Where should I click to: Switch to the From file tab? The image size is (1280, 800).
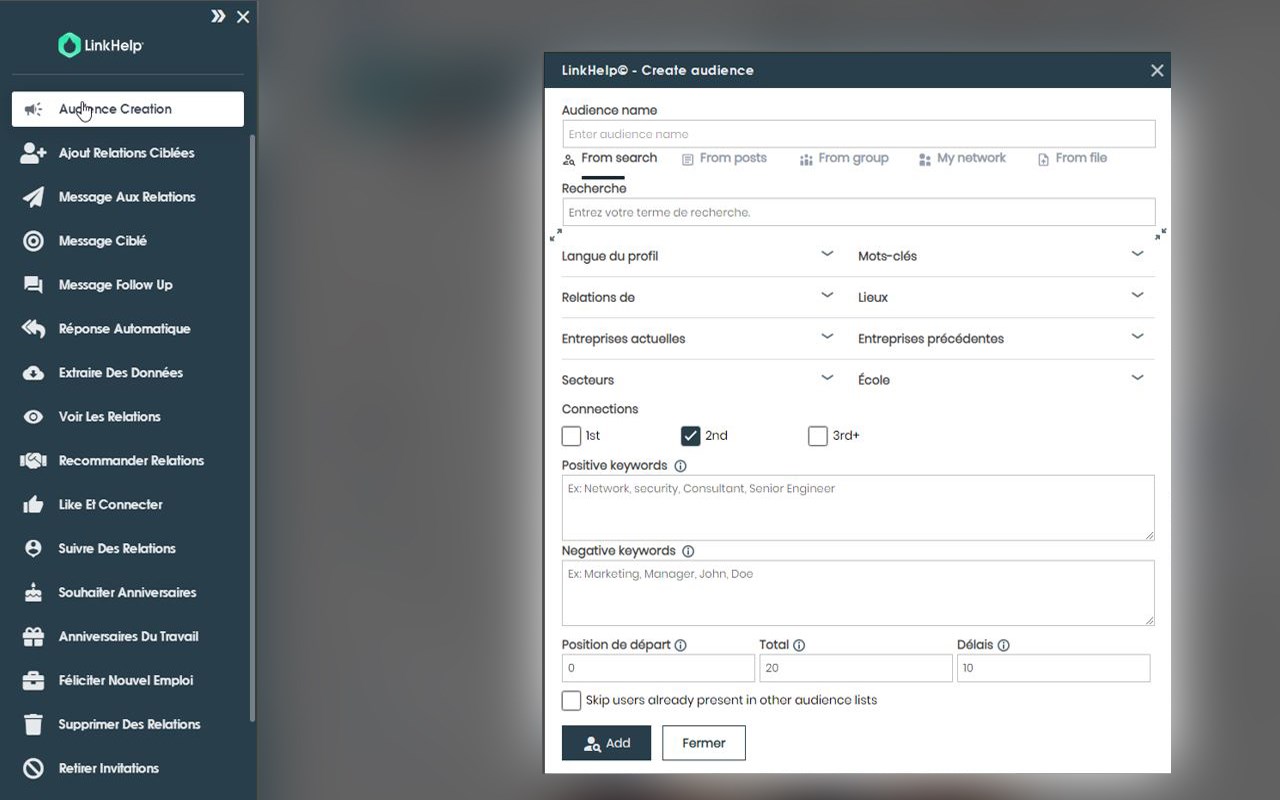(1072, 158)
